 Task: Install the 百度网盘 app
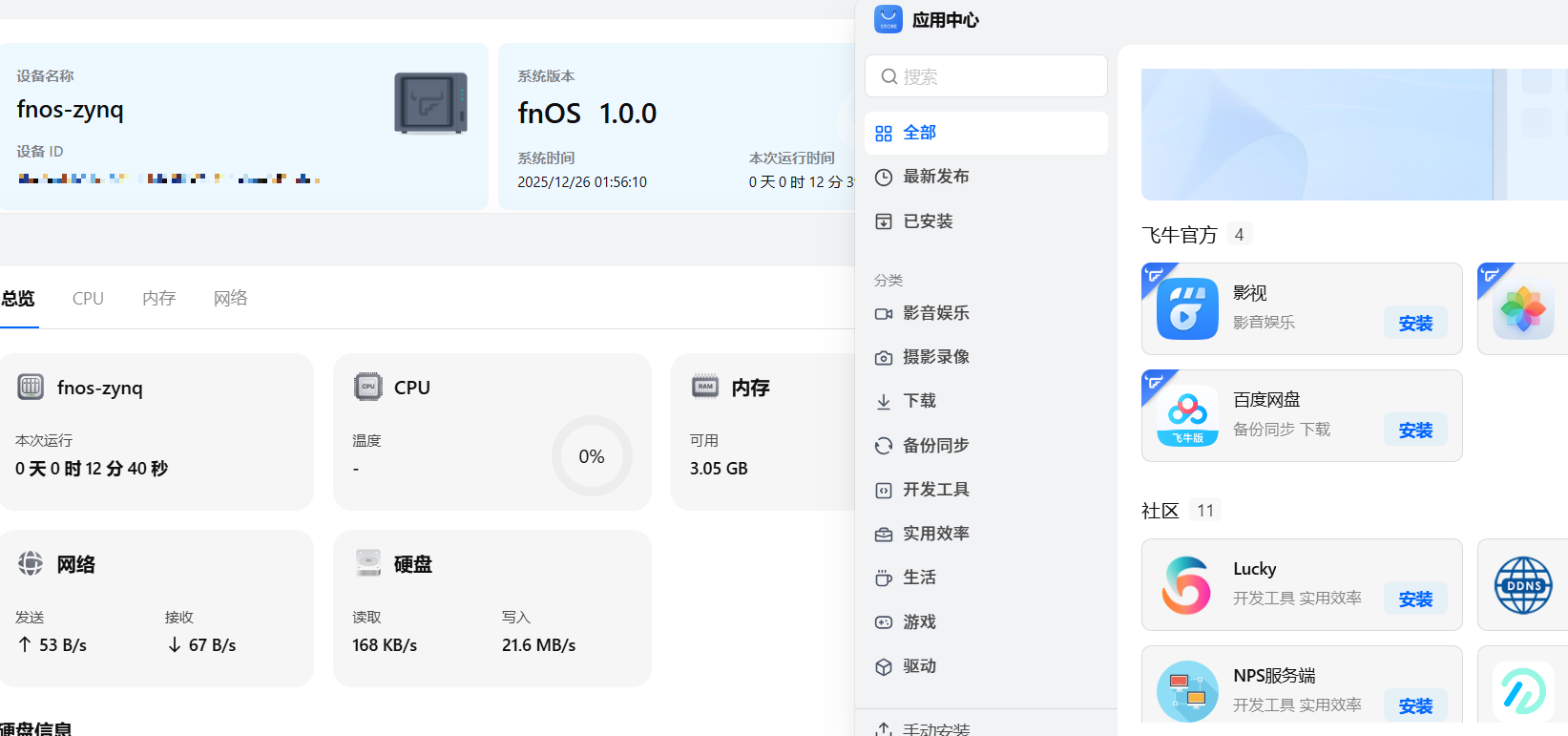click(1415, 431)
